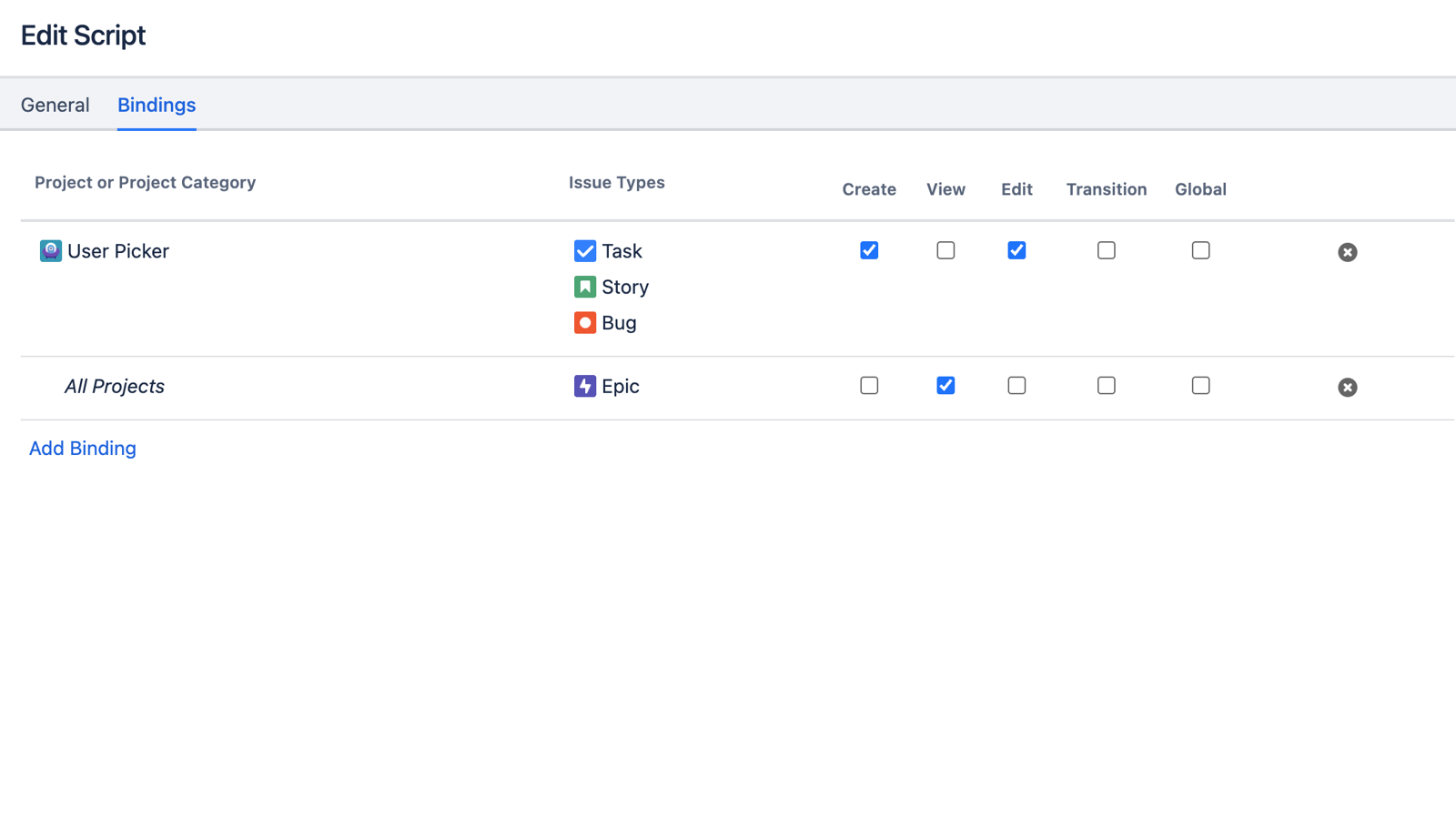The width and height of the screenshot is (1456, 819).
Task: Enable Transition for User Picker binding
Action: (1106, 250)
